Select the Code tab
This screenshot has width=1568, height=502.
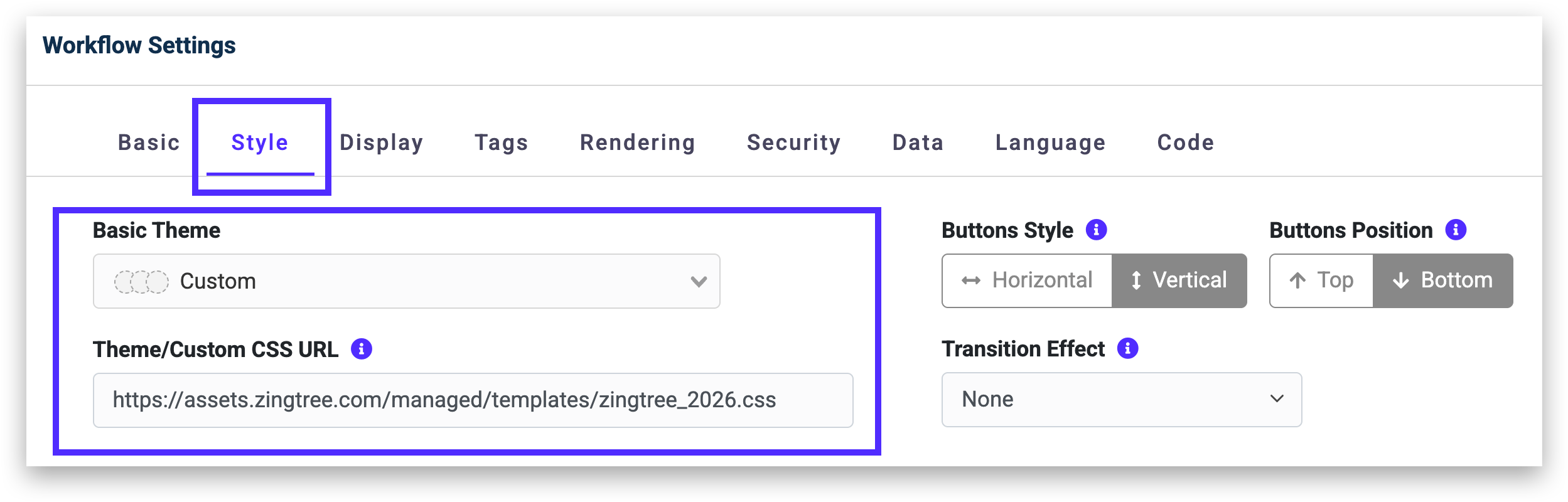pyautogui.click(x=1185, y=143)
